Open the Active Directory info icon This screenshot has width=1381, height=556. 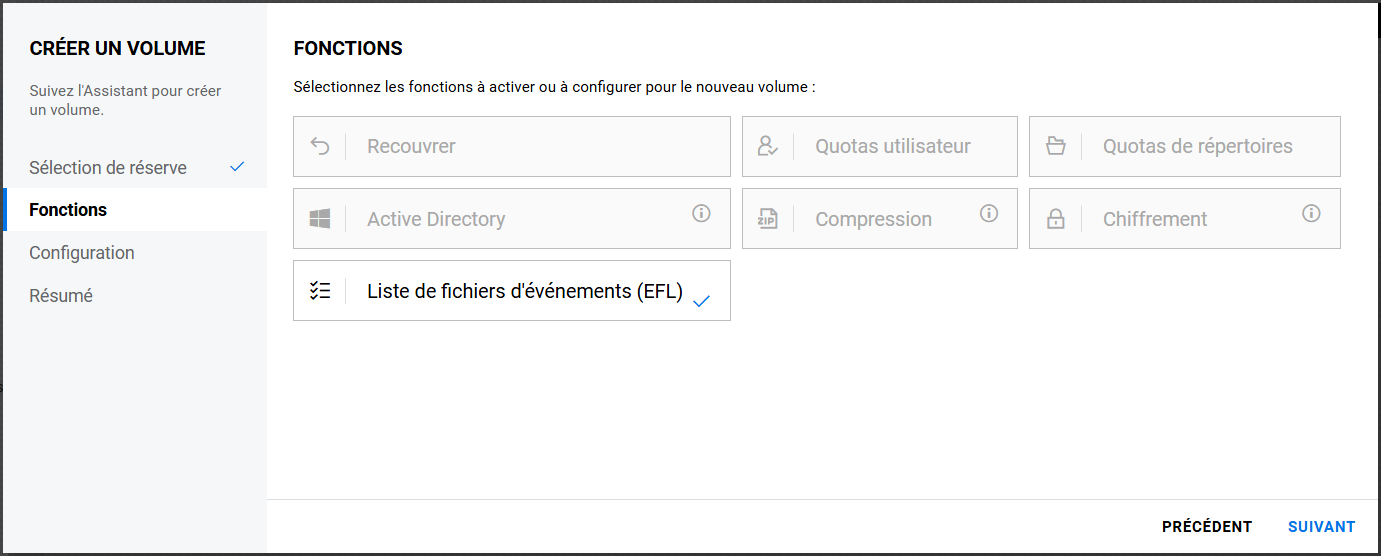pos(701,213)
